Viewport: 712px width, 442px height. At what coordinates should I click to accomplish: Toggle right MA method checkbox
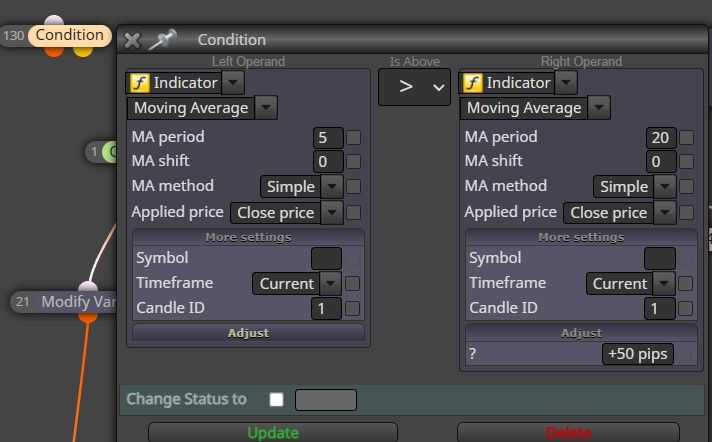[687, 187]
